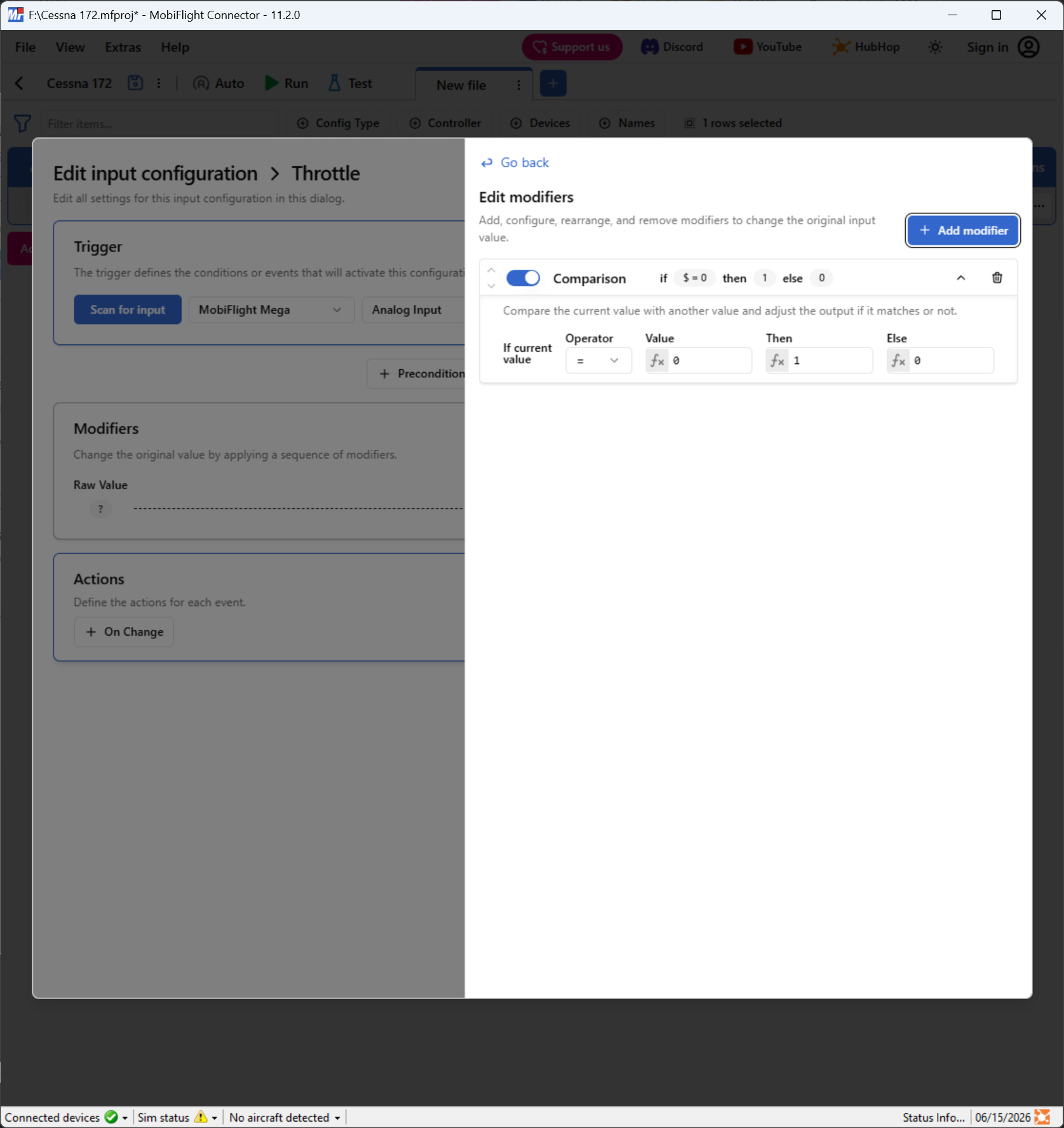
Task: Toggle the light/dark theme sun icon
Action: tap(935, 47)
